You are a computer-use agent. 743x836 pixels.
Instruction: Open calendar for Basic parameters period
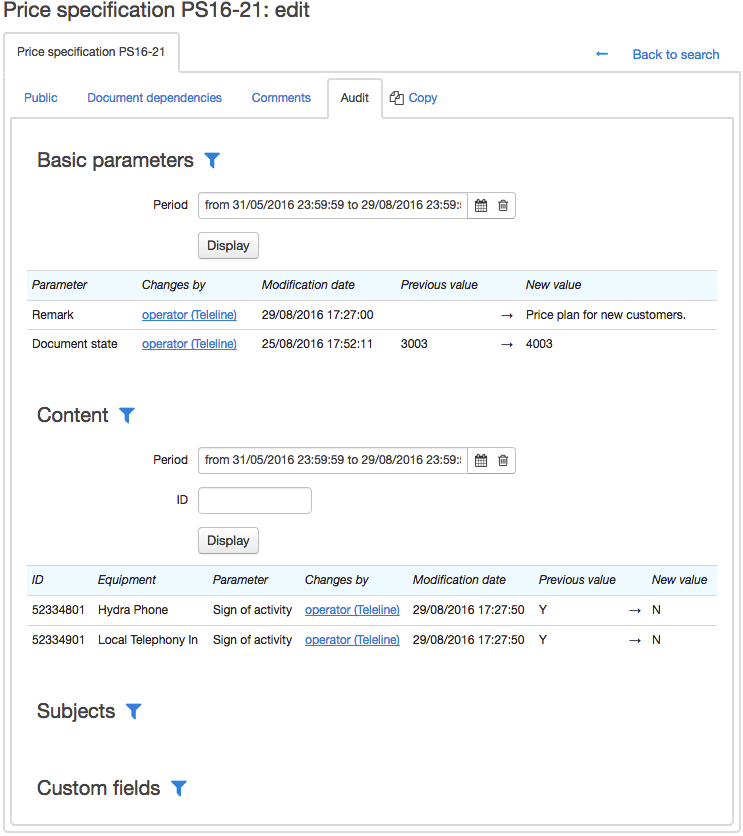(x=481, y=205)
